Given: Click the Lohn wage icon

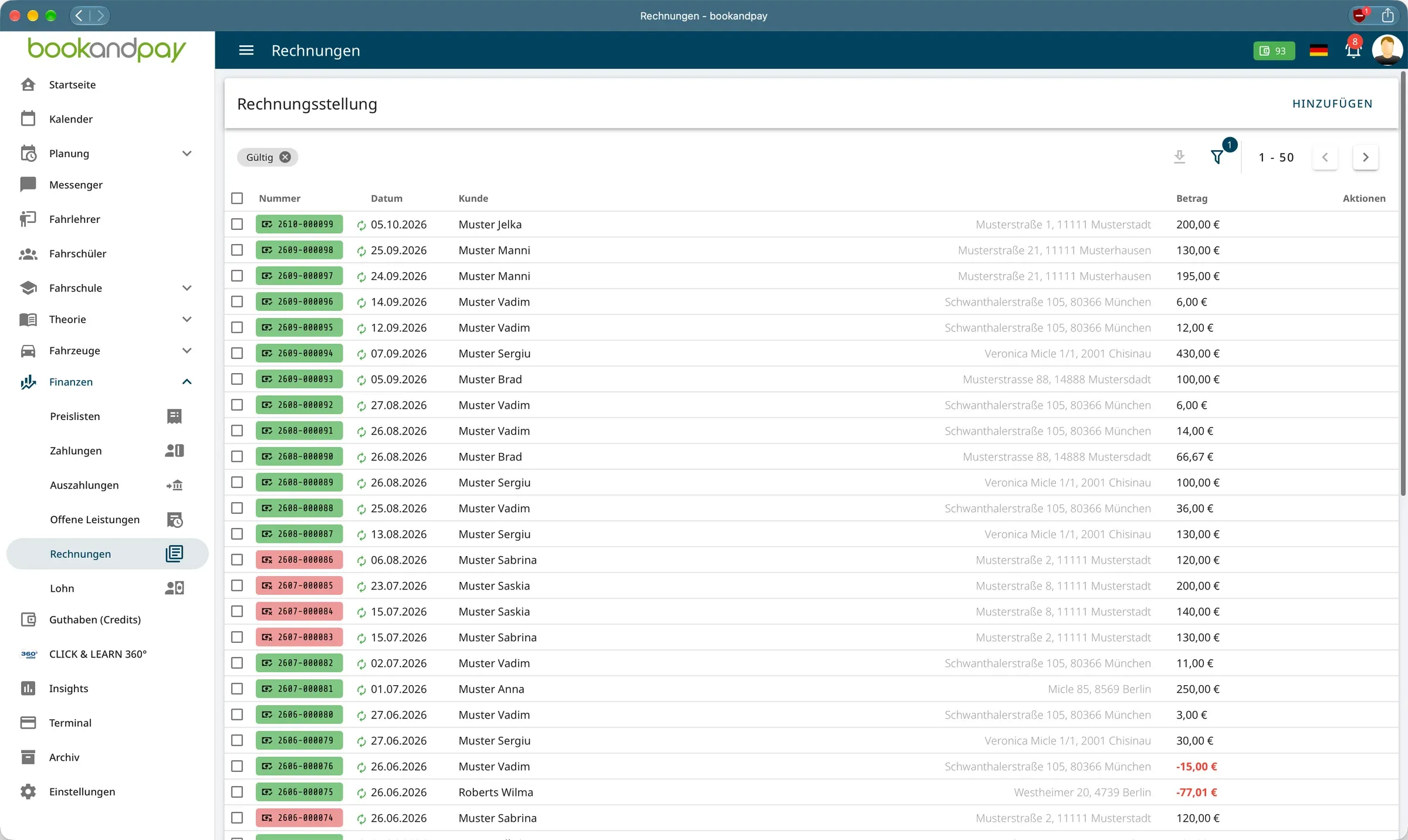Looking at the screenshot, I should (174, 588).
